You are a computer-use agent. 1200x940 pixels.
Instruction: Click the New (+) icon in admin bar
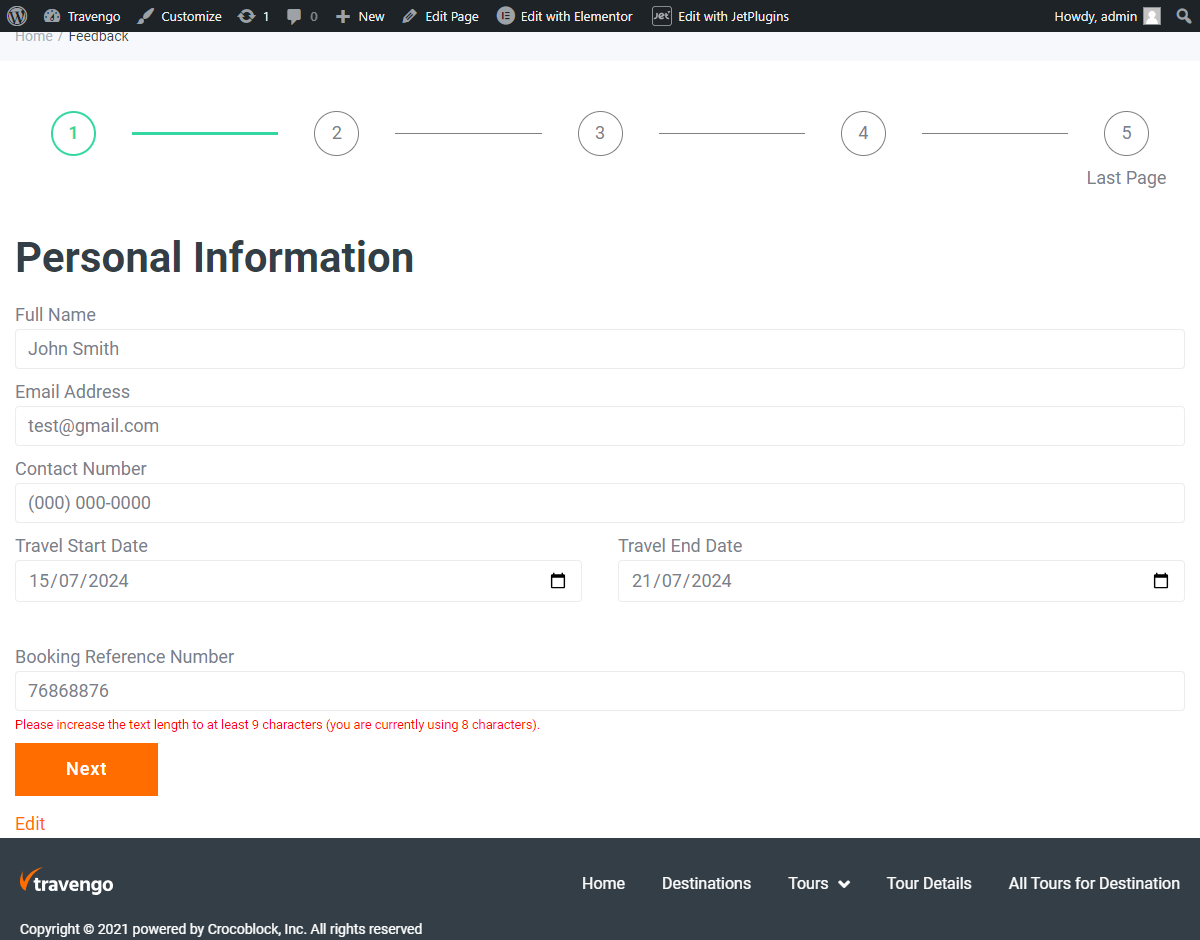point(358,15)
